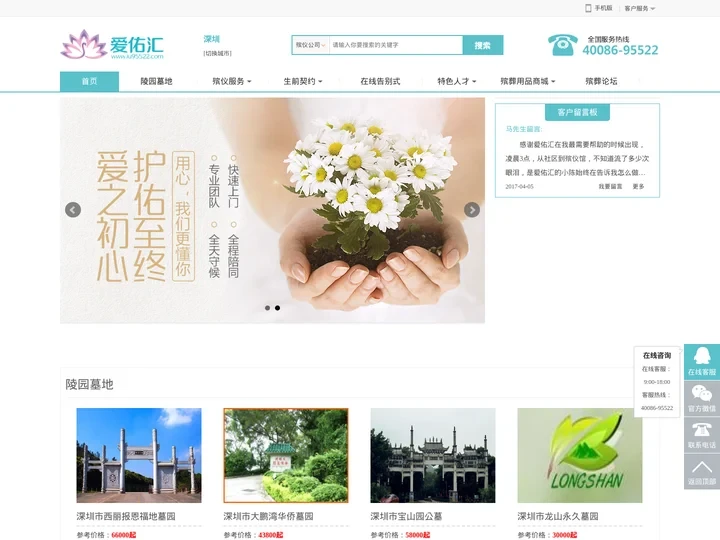Open 在线告别式 navigation item

click(x=380, y=81)
